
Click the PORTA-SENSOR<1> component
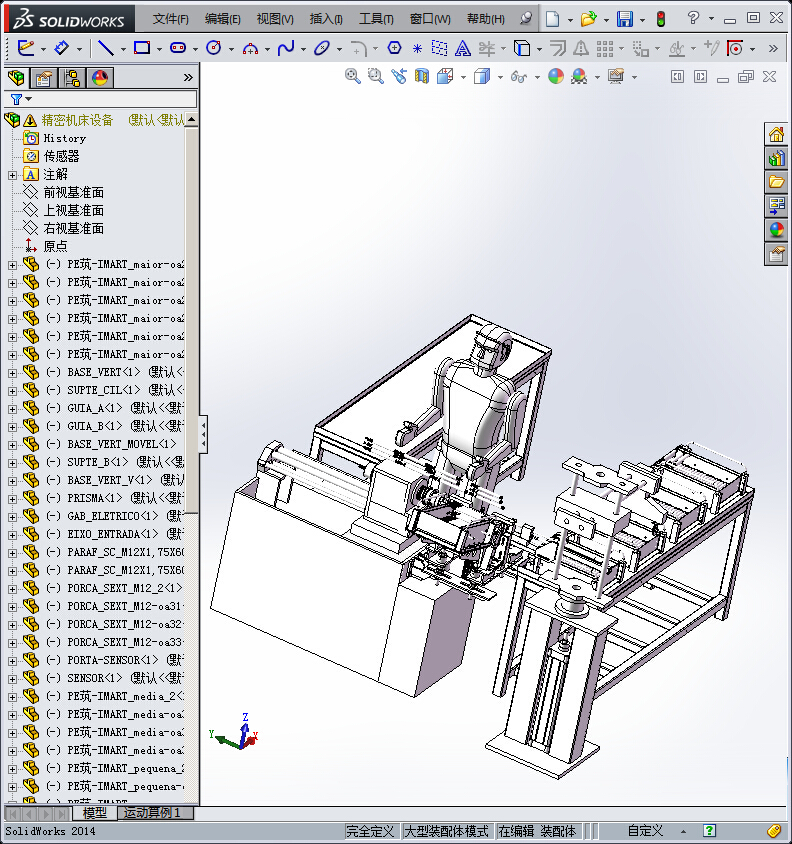coord(113,660)
